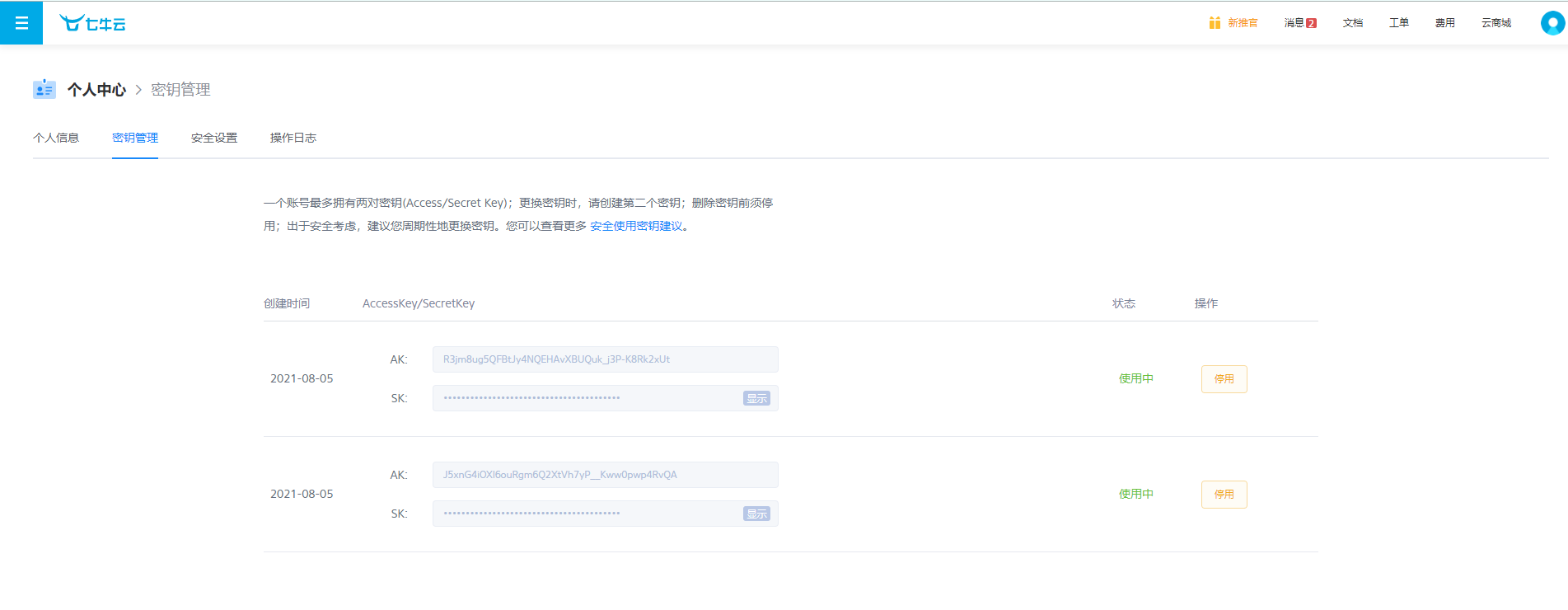Screen dimensions: 1568x610
Task: Click 停用 for the R3jm8ug5 key
Action: [1224, 379]
